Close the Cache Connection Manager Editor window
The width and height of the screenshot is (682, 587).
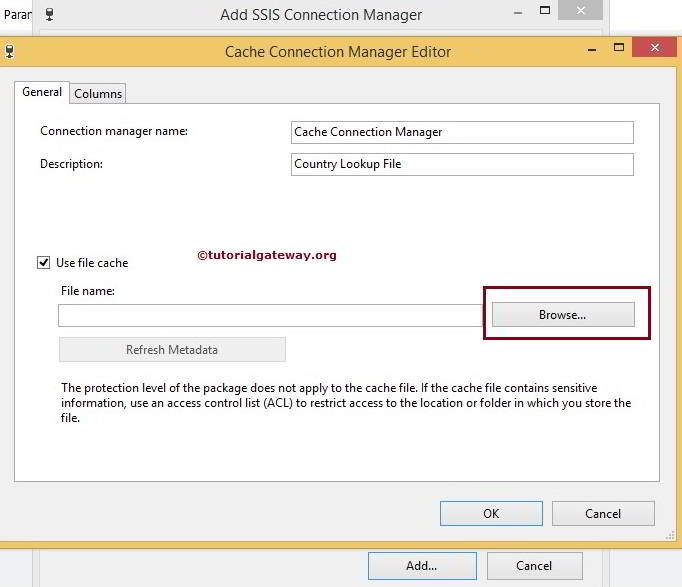click(x=654, y=47)
